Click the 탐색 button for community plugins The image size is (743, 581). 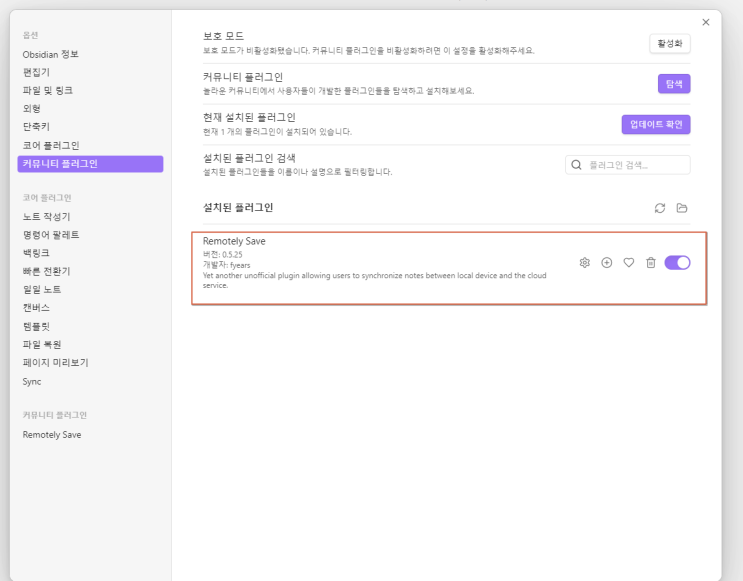(674, 84)
